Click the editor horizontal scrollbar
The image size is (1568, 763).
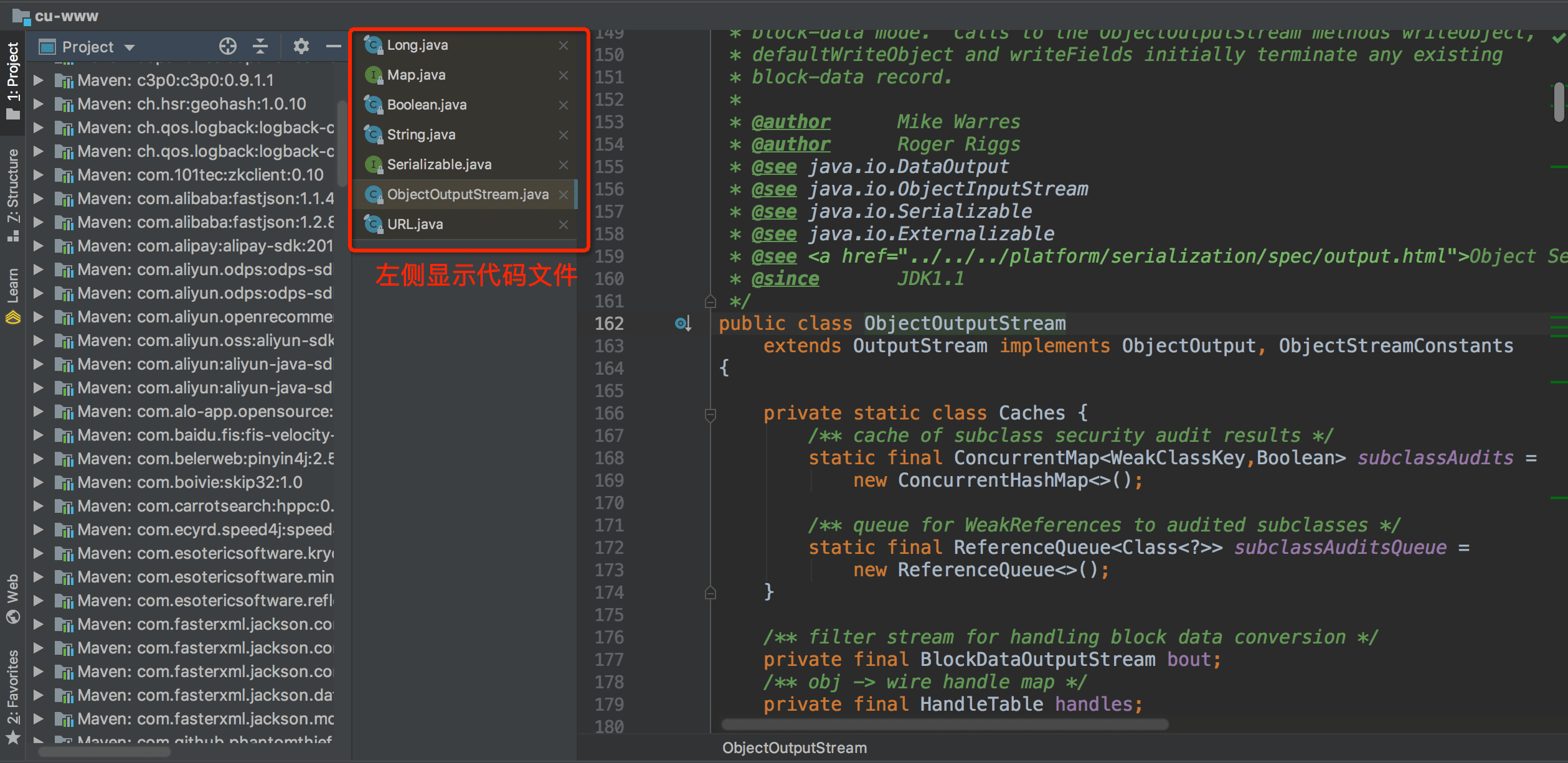click(945, 724)
